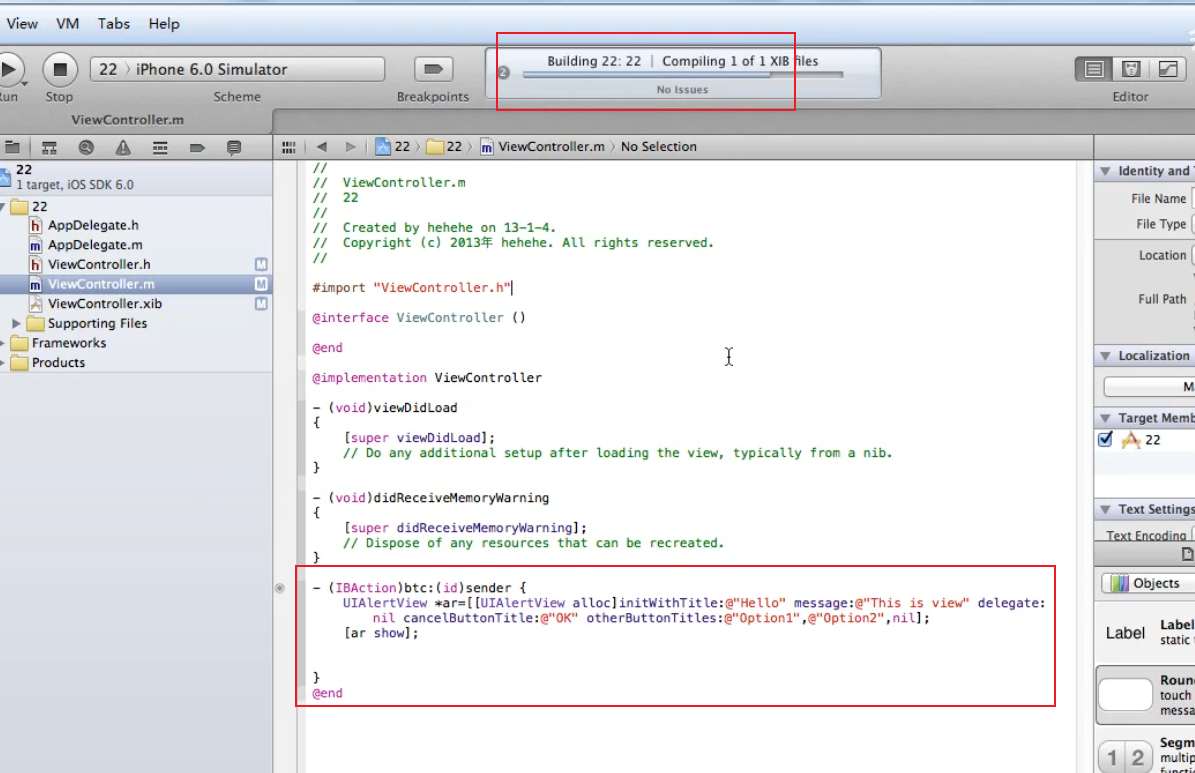This screenshot has height=773, width=1195.
Task: Click the #import "ViewController.h" line
Action: coord(412,287)
